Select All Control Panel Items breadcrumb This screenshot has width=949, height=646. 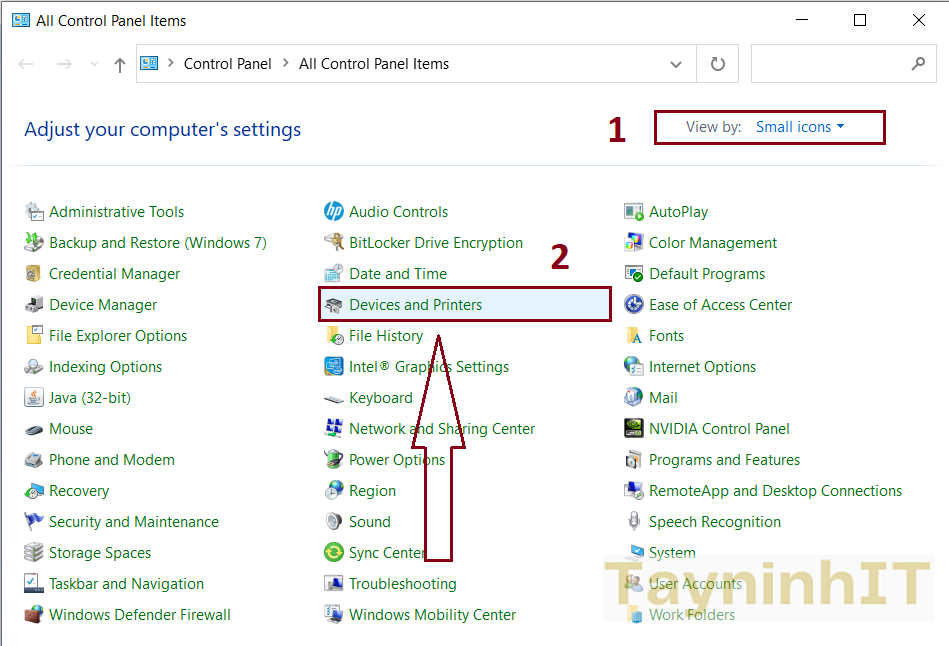[374, 64]
